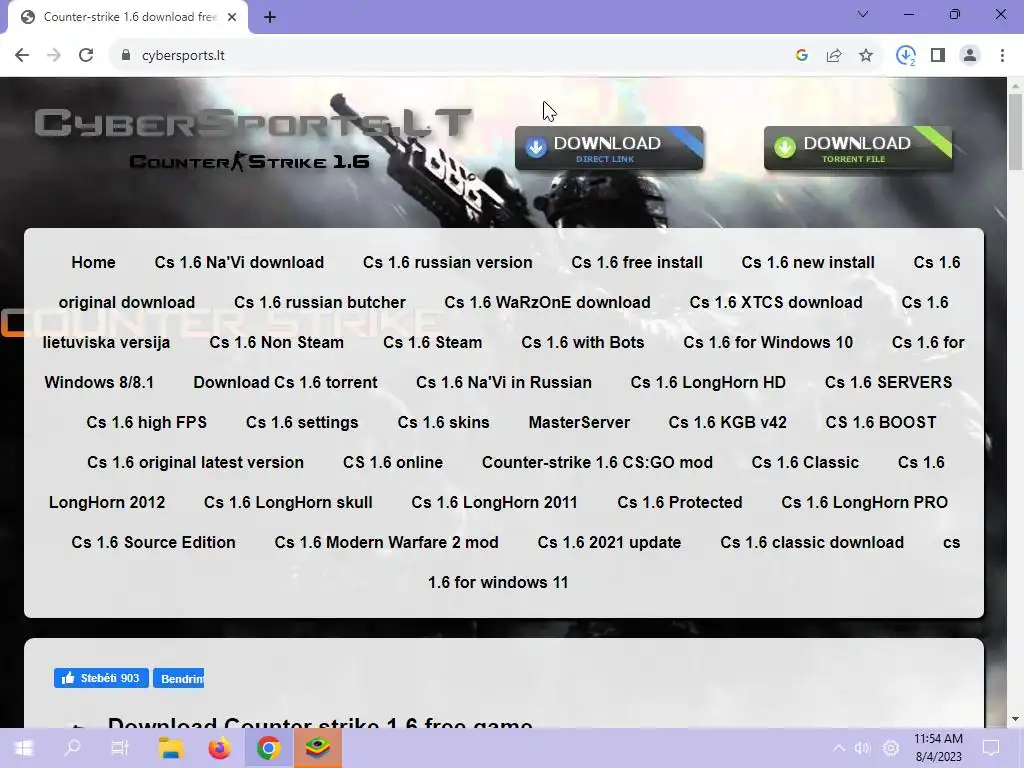Open Cs 1.6 SERVERS link
The width and height of the screenshot is (1024, 768).
pyautogui.click(x=888, y=382)
